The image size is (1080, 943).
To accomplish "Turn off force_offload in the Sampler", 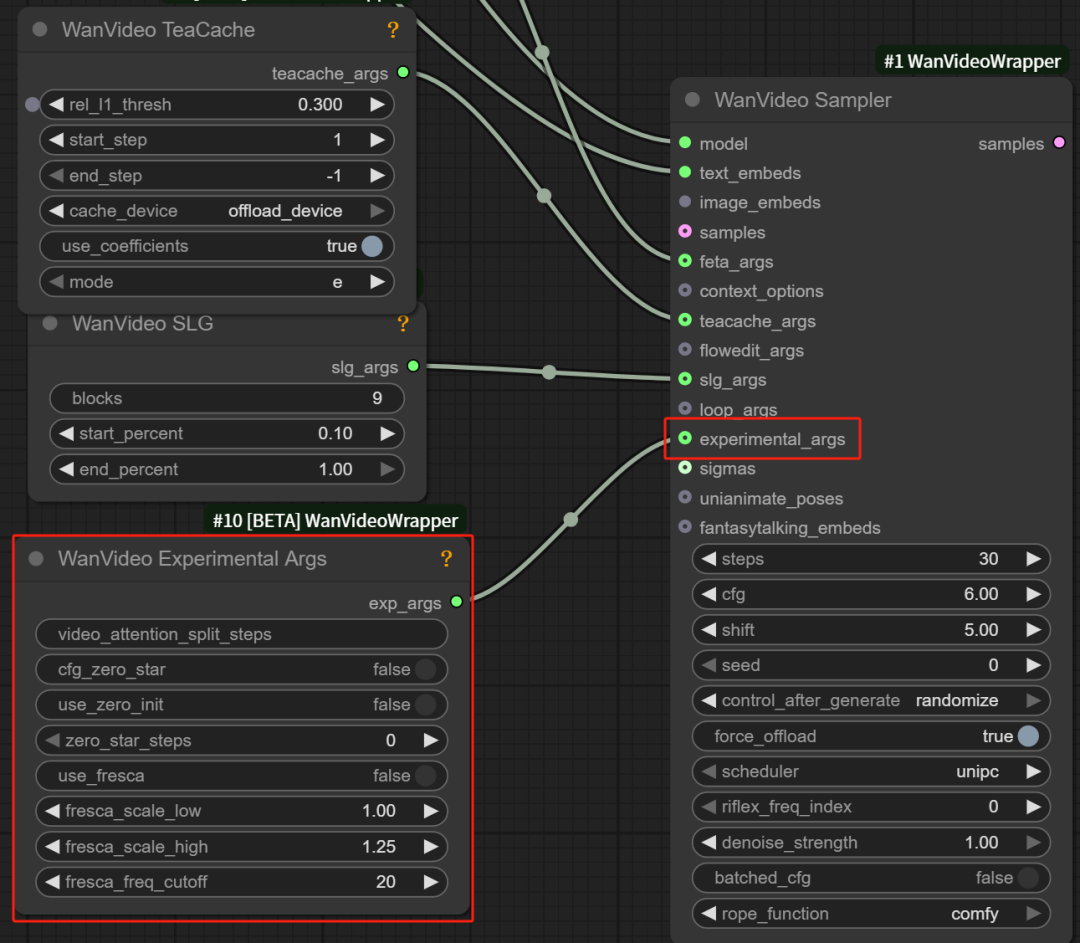I will (x=1027, y=737).
